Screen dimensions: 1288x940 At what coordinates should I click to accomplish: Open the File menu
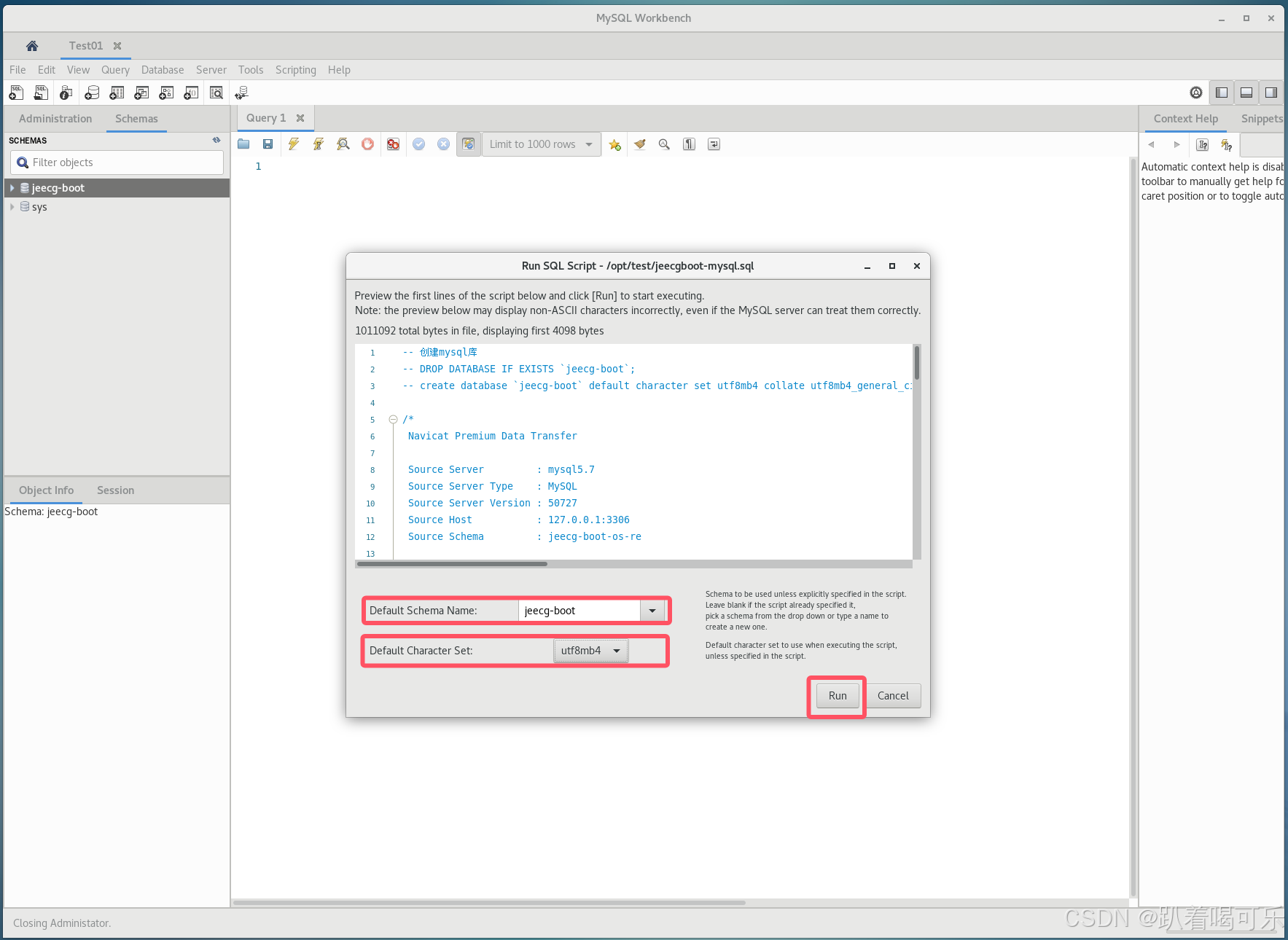17,70
